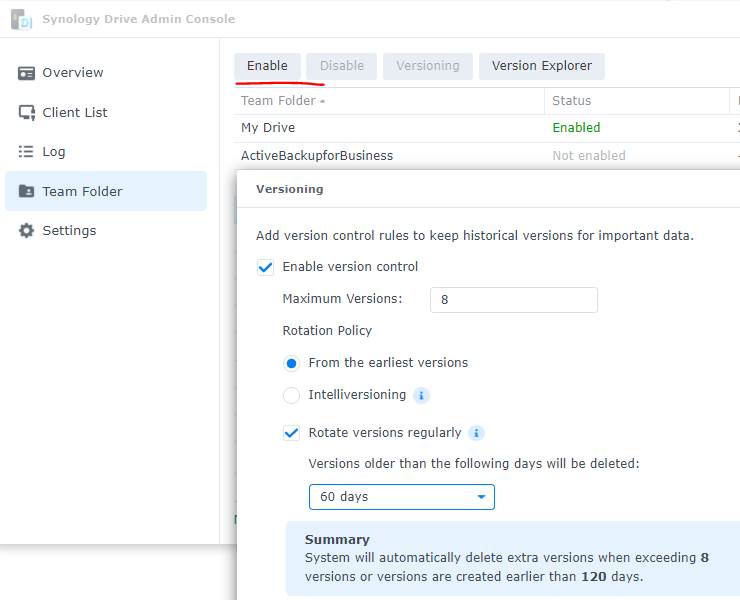Click the Rotation Policy label
This screenshot has width=740, height=600.
pos(327,331)
